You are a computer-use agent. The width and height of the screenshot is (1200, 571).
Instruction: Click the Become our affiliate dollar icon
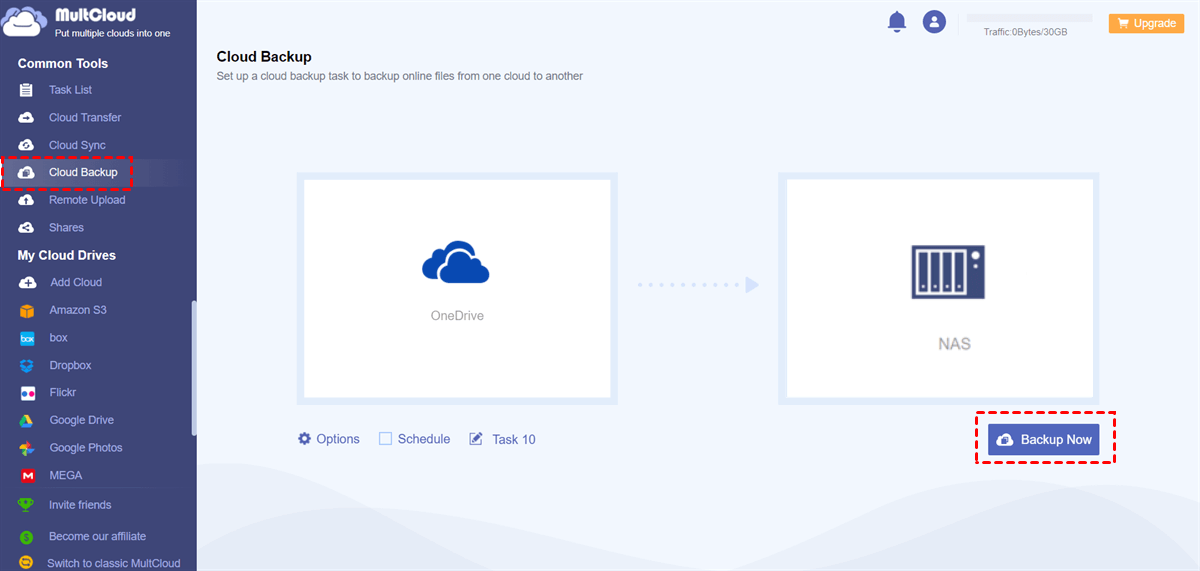[x=27, y=537]
